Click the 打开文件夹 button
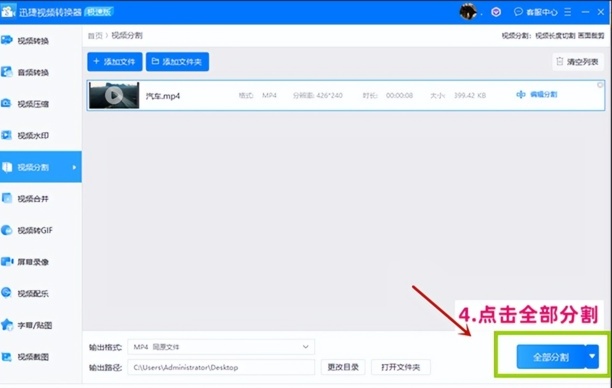Screen dimensions: 612x388 (x=400, y=367)
